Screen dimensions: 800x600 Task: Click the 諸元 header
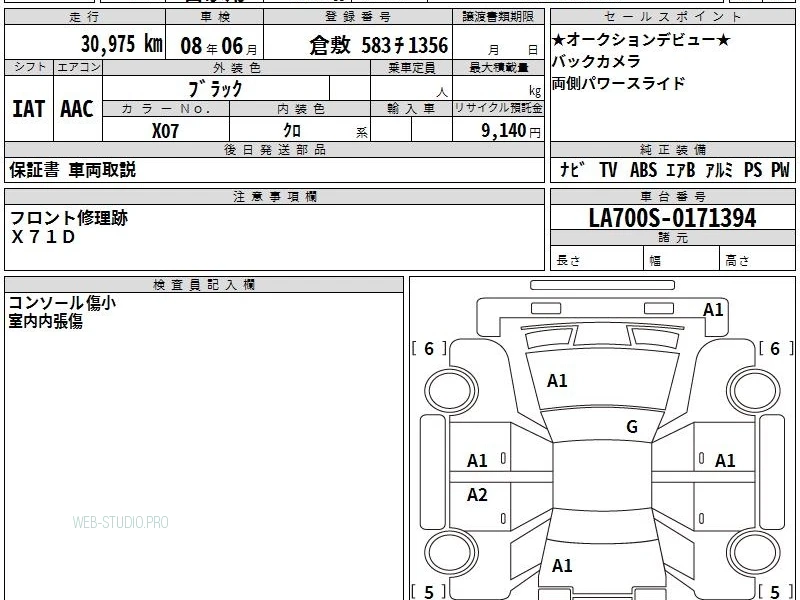672,237
